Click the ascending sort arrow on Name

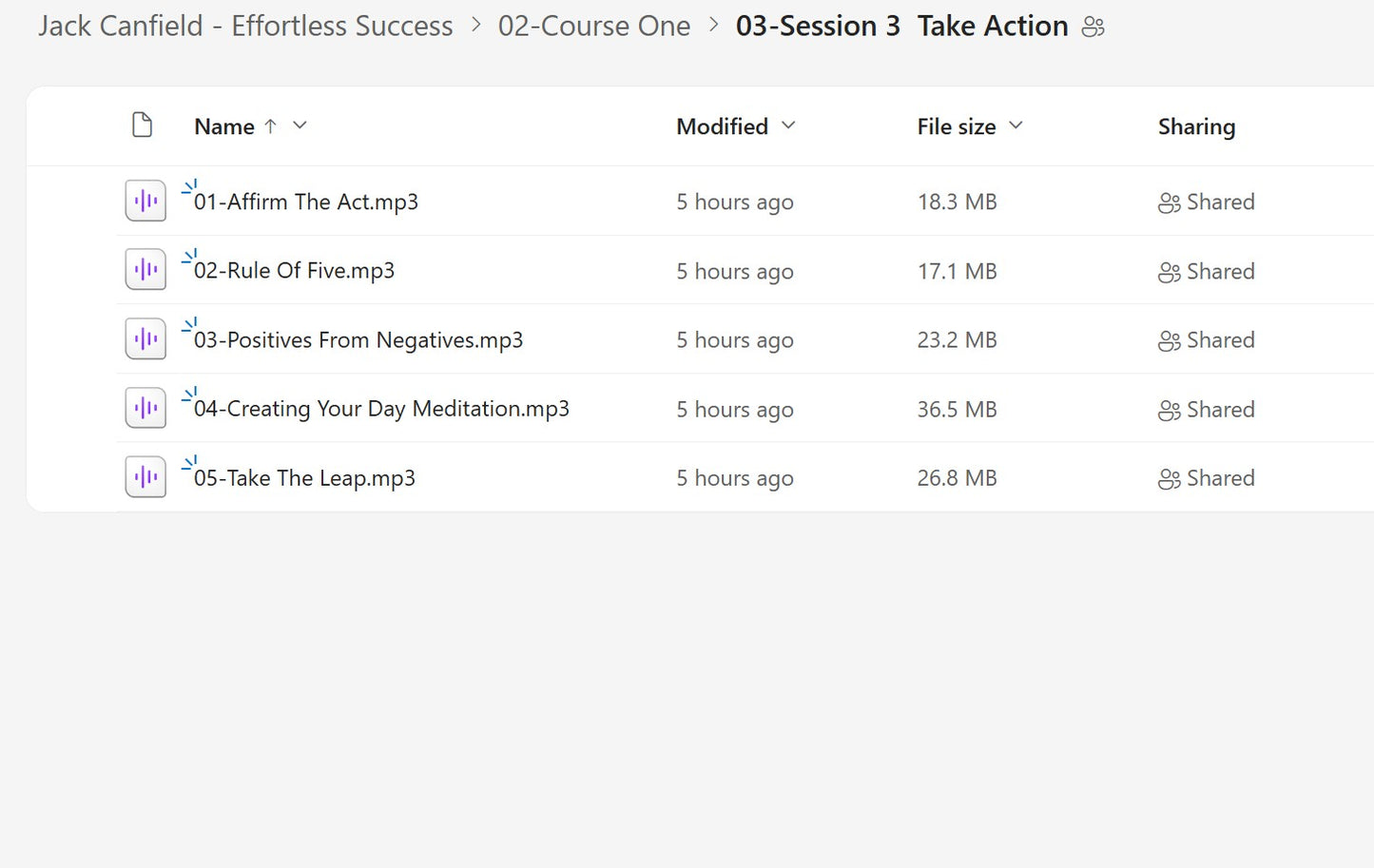point(271,125)
